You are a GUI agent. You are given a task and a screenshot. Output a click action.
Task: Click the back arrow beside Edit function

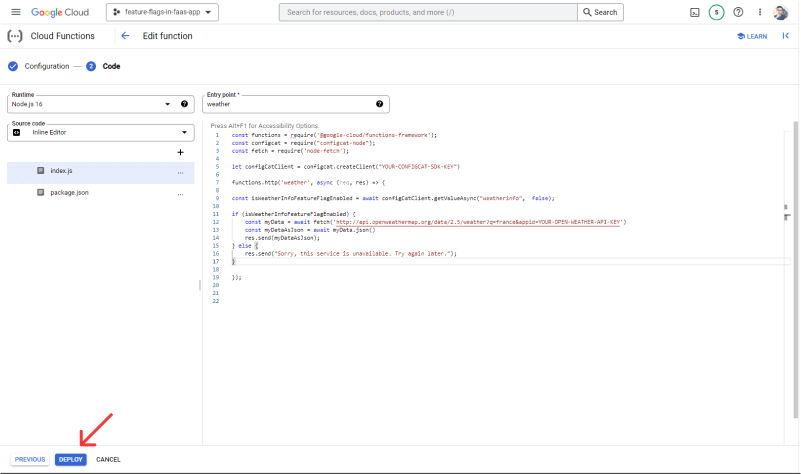point(125,36)
